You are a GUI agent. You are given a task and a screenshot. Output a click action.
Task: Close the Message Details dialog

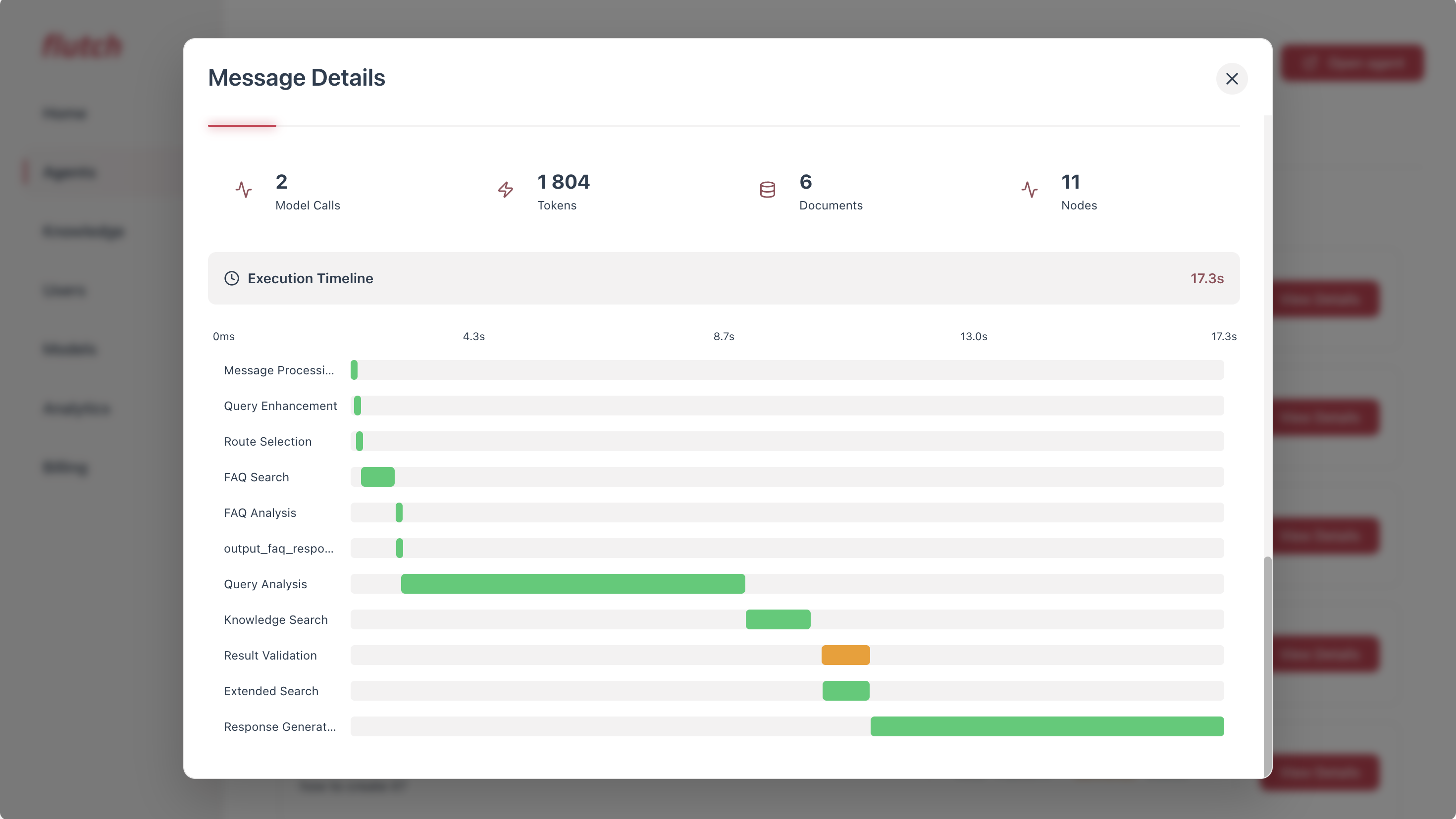point(1232,79)
